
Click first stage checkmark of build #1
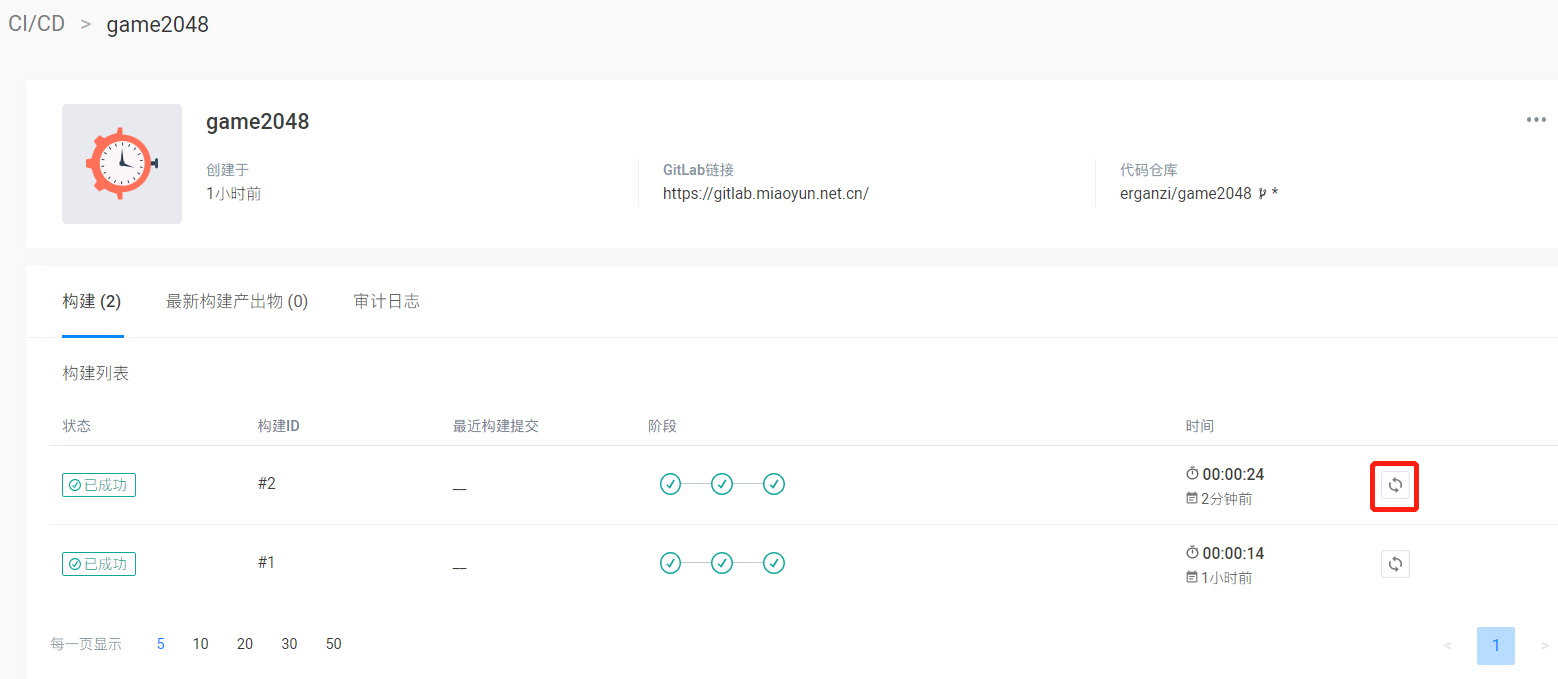(x=670, y=563)
